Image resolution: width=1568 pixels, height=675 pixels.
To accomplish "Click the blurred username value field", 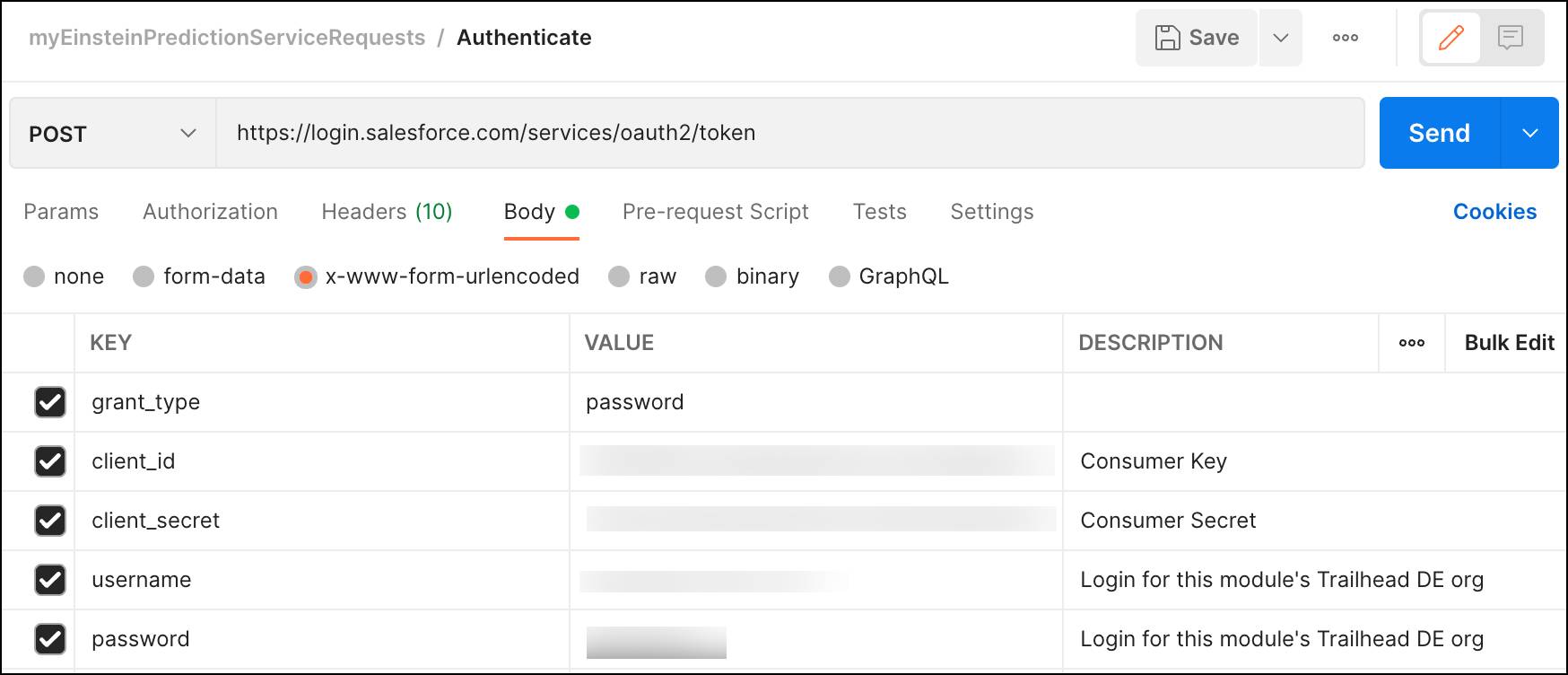I will [x=715, y=581].
